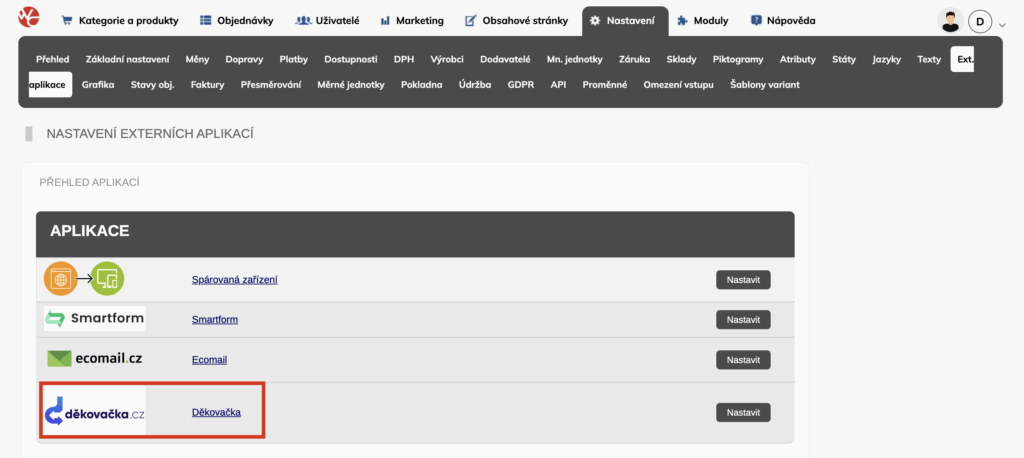Open Dodavatelé settings
Image resolution: width=1024 pixels, height=458 pixels.
tap(505, 59)
